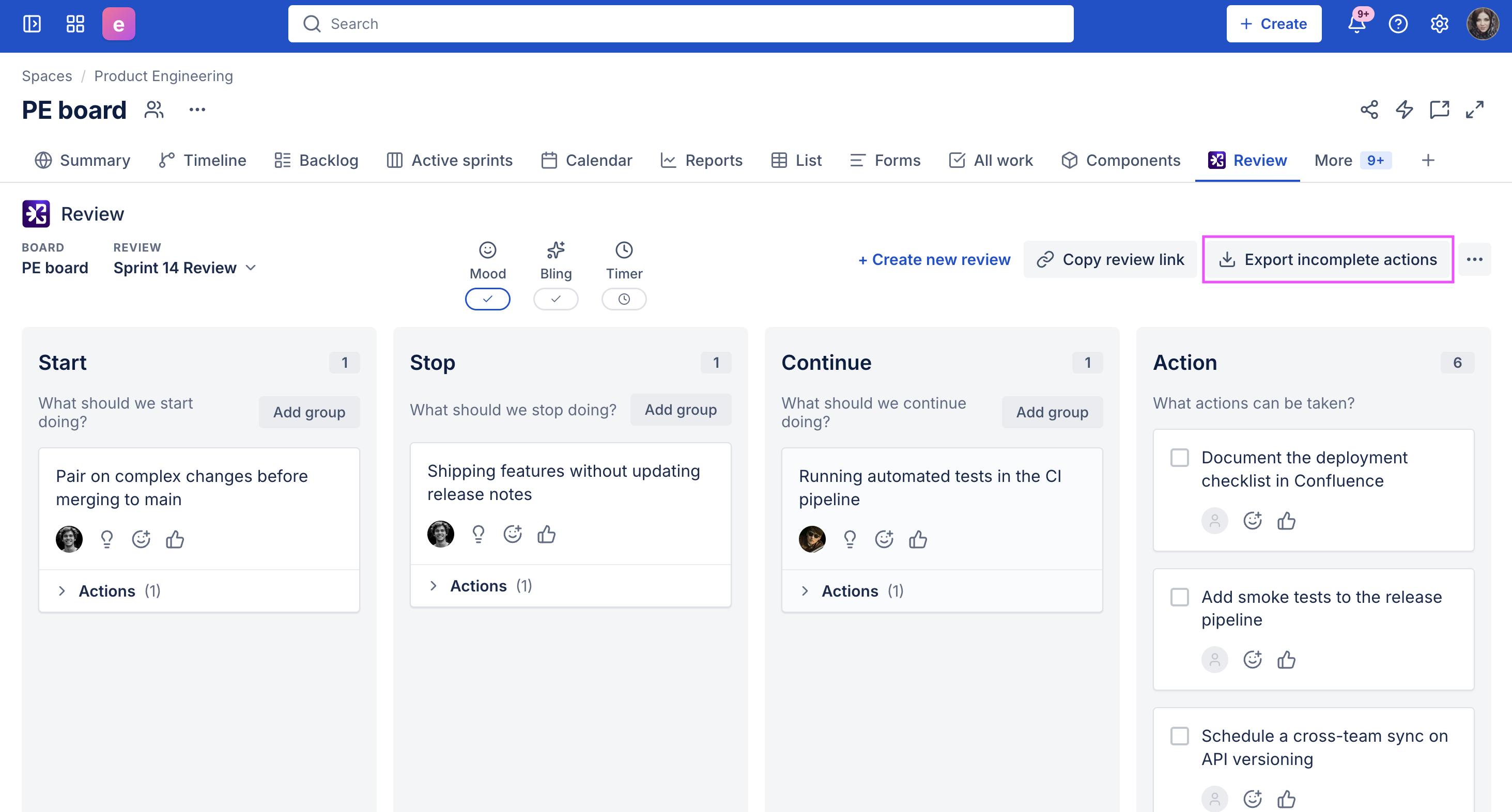Image resolution: width=1512 pixels, height=812 pixels.
Task: Focus the Search input field
Action: click(x=681, y=24)
